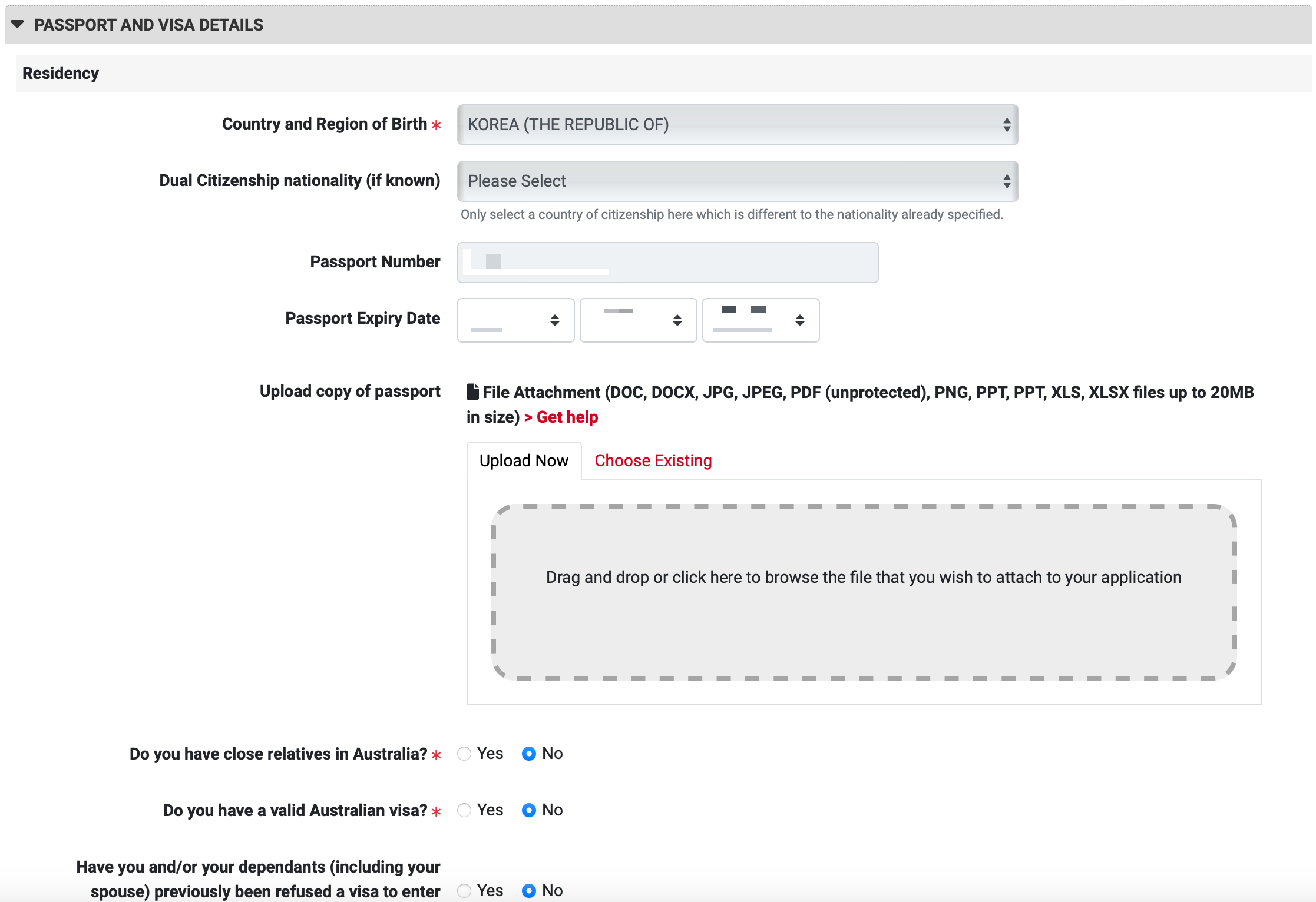Open Country and Region of Birth dropdown
This screenshot has height=902, width=1316.
[x=738, y=125]
